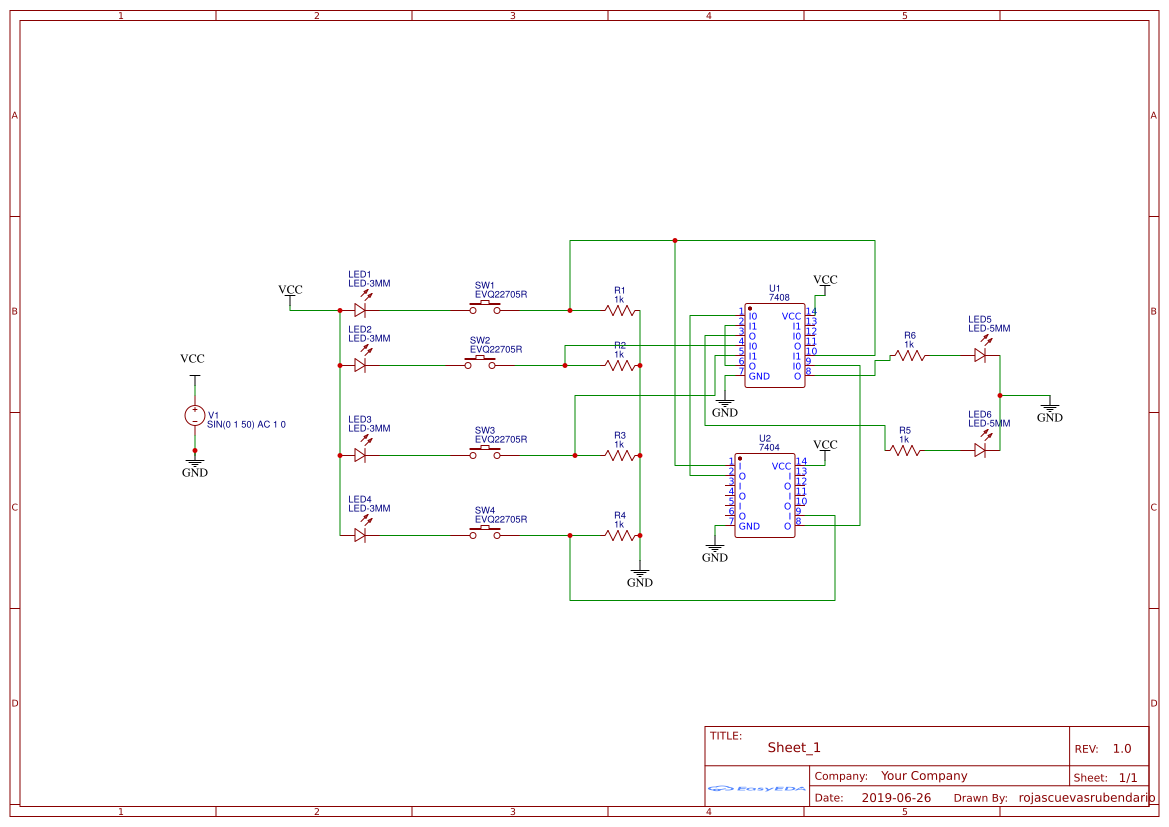Select resistor R2 symbol

point(620,365)
